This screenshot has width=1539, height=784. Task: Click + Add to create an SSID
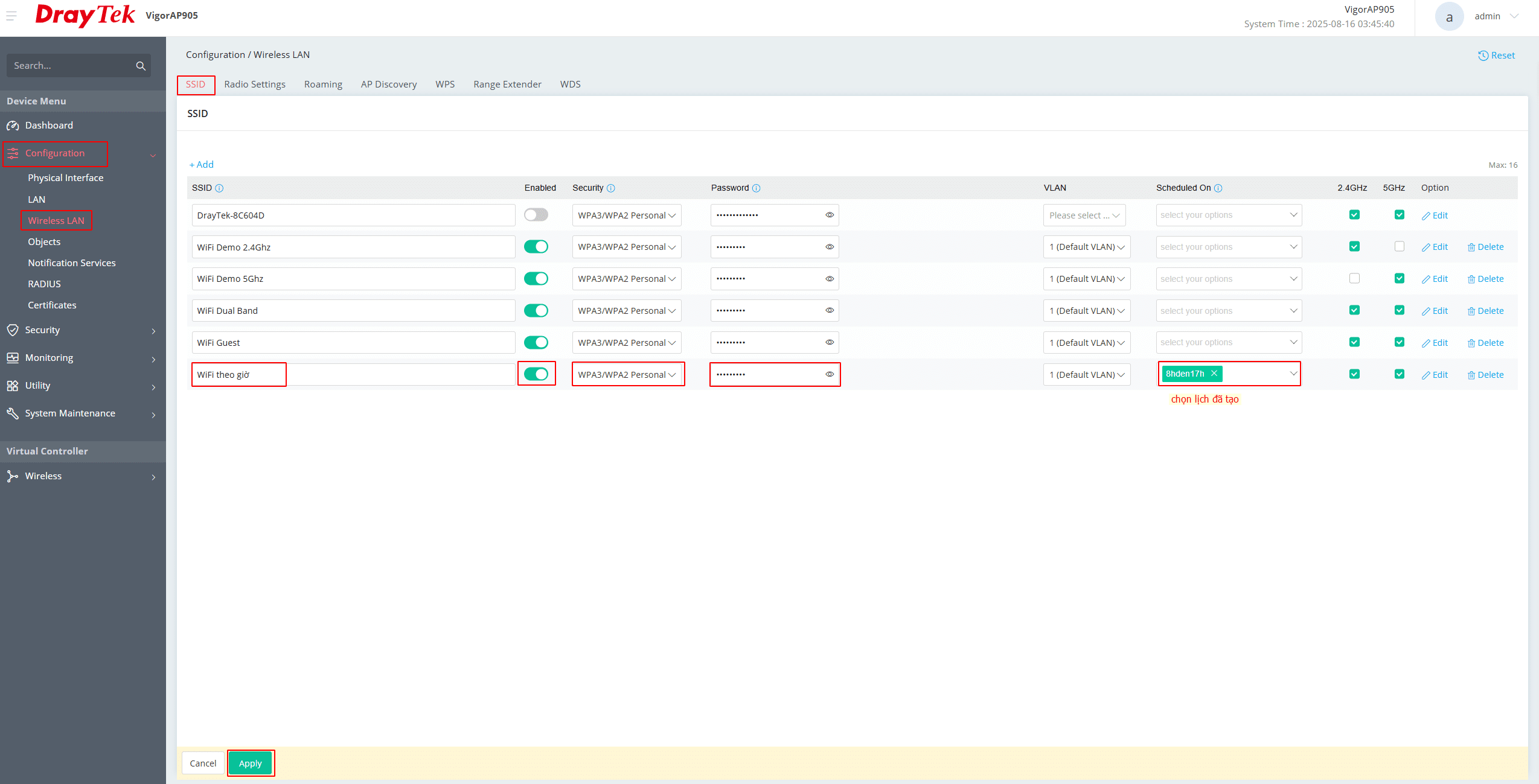[202, 165]
